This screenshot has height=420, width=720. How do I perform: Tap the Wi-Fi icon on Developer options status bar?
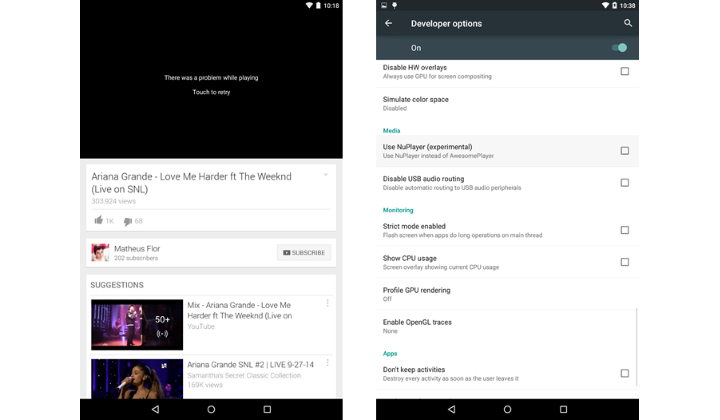coord(605,6)
